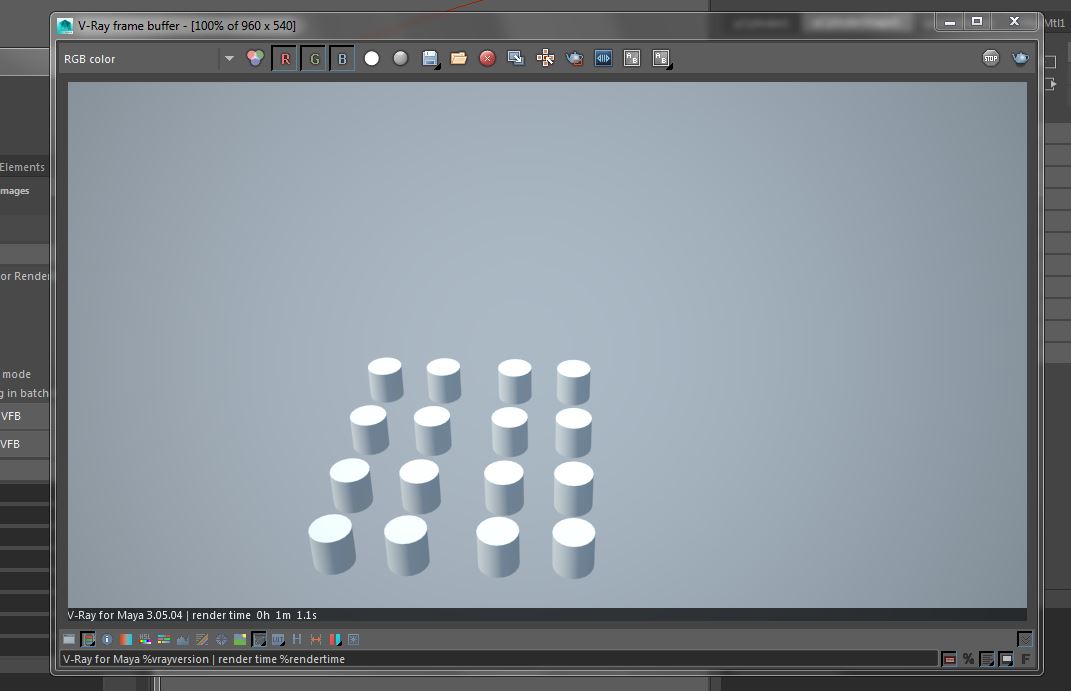Toggle the HSL correction icon

[x=145, y=640]
